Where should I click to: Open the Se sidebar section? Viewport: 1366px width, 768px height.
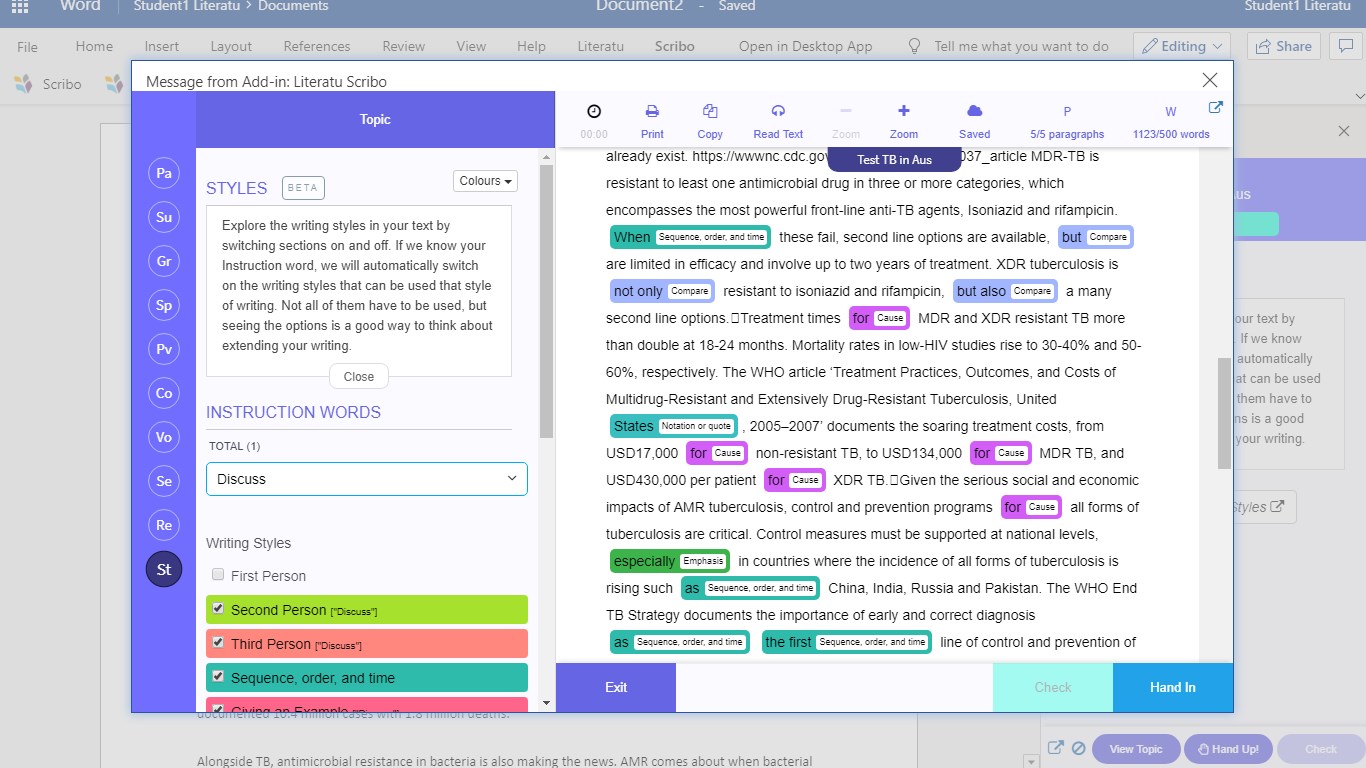pyautogui.click(x=164, y=481)
